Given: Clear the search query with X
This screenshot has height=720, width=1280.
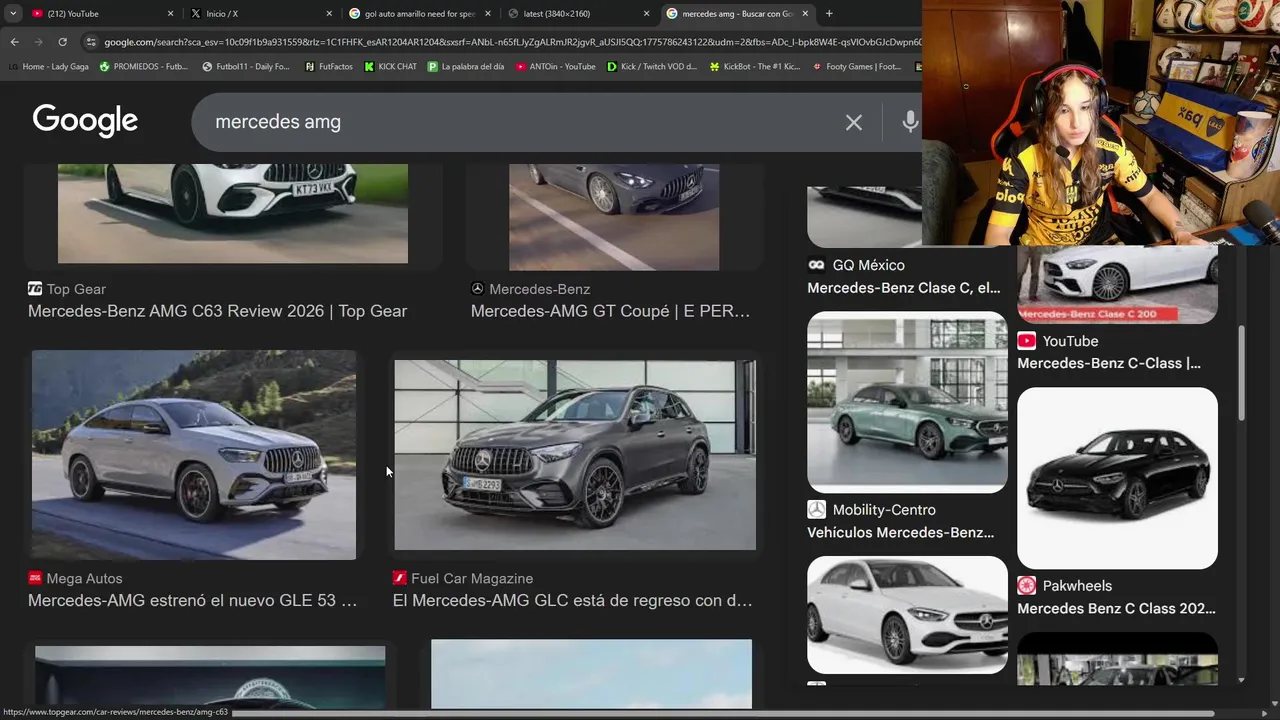Looking at the screenshot, I should [853, 122].
